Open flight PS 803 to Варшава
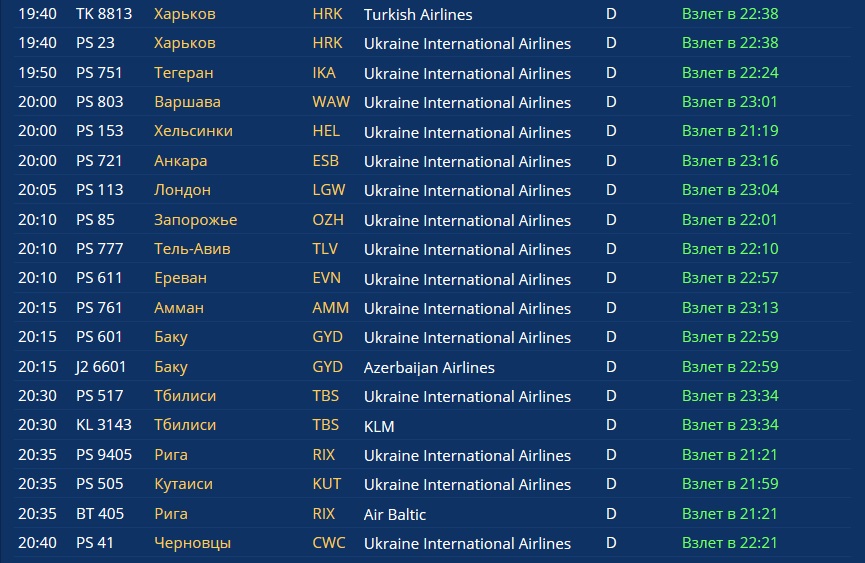Image resolution: width=865 pixels, height=563 pixels. tap(100, 102)
